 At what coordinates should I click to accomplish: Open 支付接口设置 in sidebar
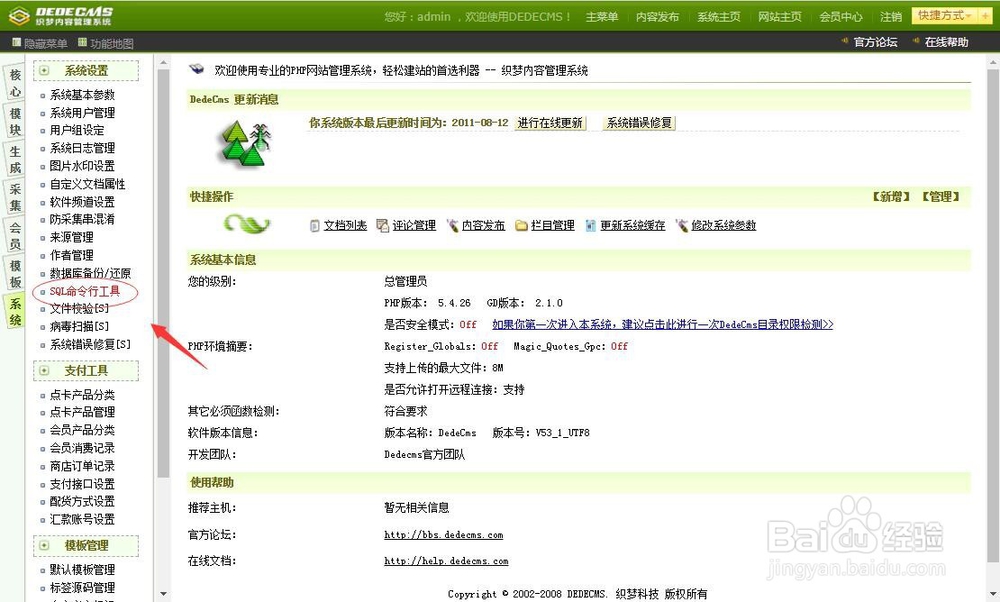(x=82, y=484)
